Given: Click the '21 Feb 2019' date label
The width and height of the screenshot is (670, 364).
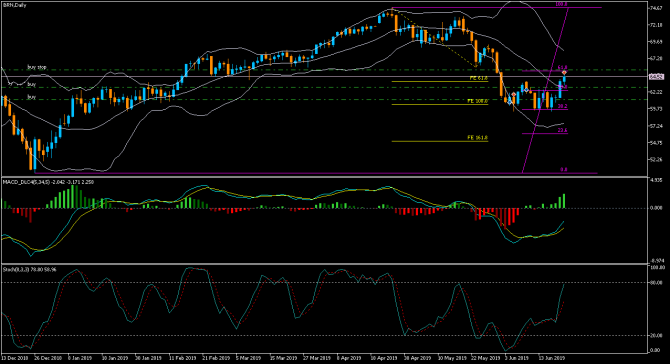Looking at the screenshot, I should tap(216, 358).
